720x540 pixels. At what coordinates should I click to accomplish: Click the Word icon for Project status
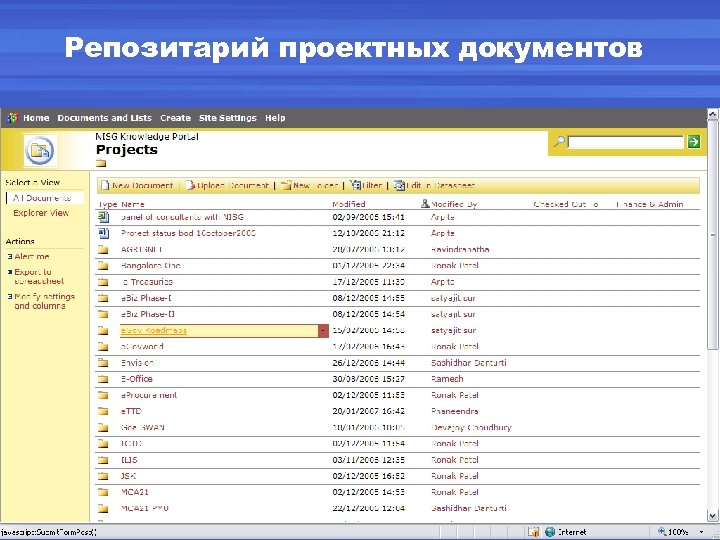(104, 233)
